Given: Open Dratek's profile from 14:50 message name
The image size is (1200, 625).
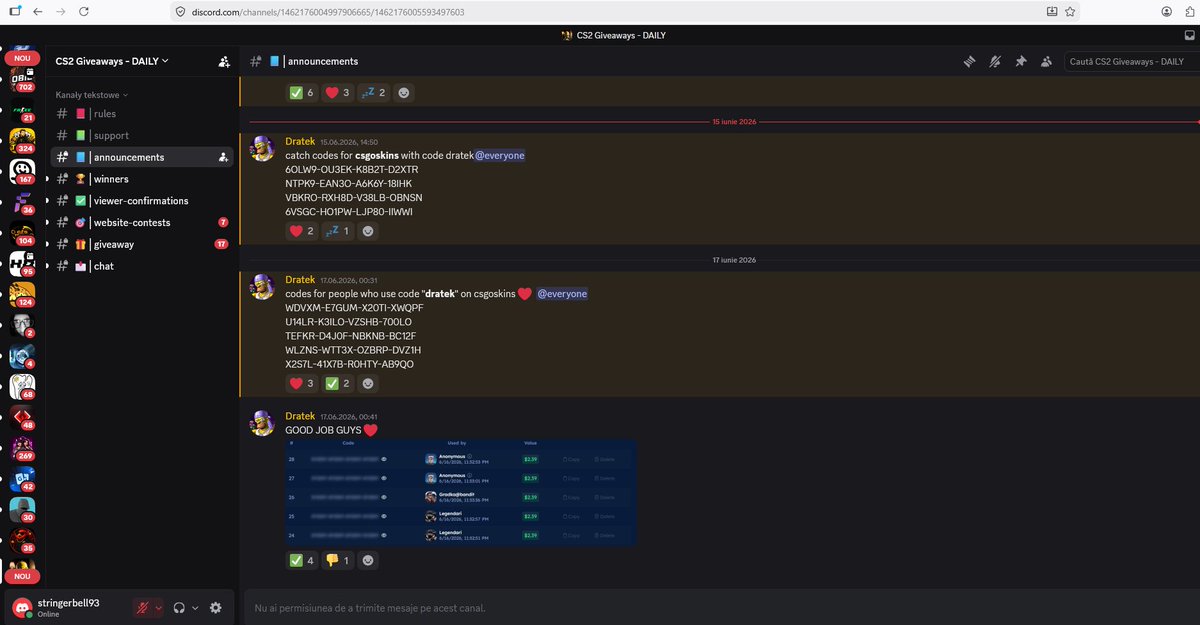Looking at the screenshot, I should [300, 142].
